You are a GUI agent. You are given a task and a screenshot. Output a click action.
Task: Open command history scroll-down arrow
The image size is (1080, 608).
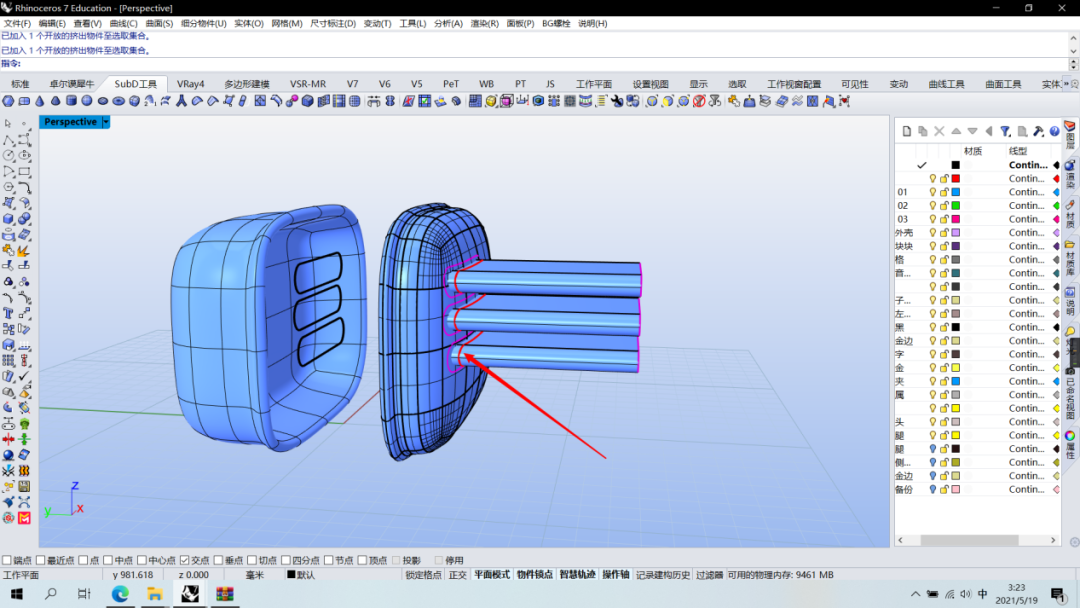[x=1073, y=52]
